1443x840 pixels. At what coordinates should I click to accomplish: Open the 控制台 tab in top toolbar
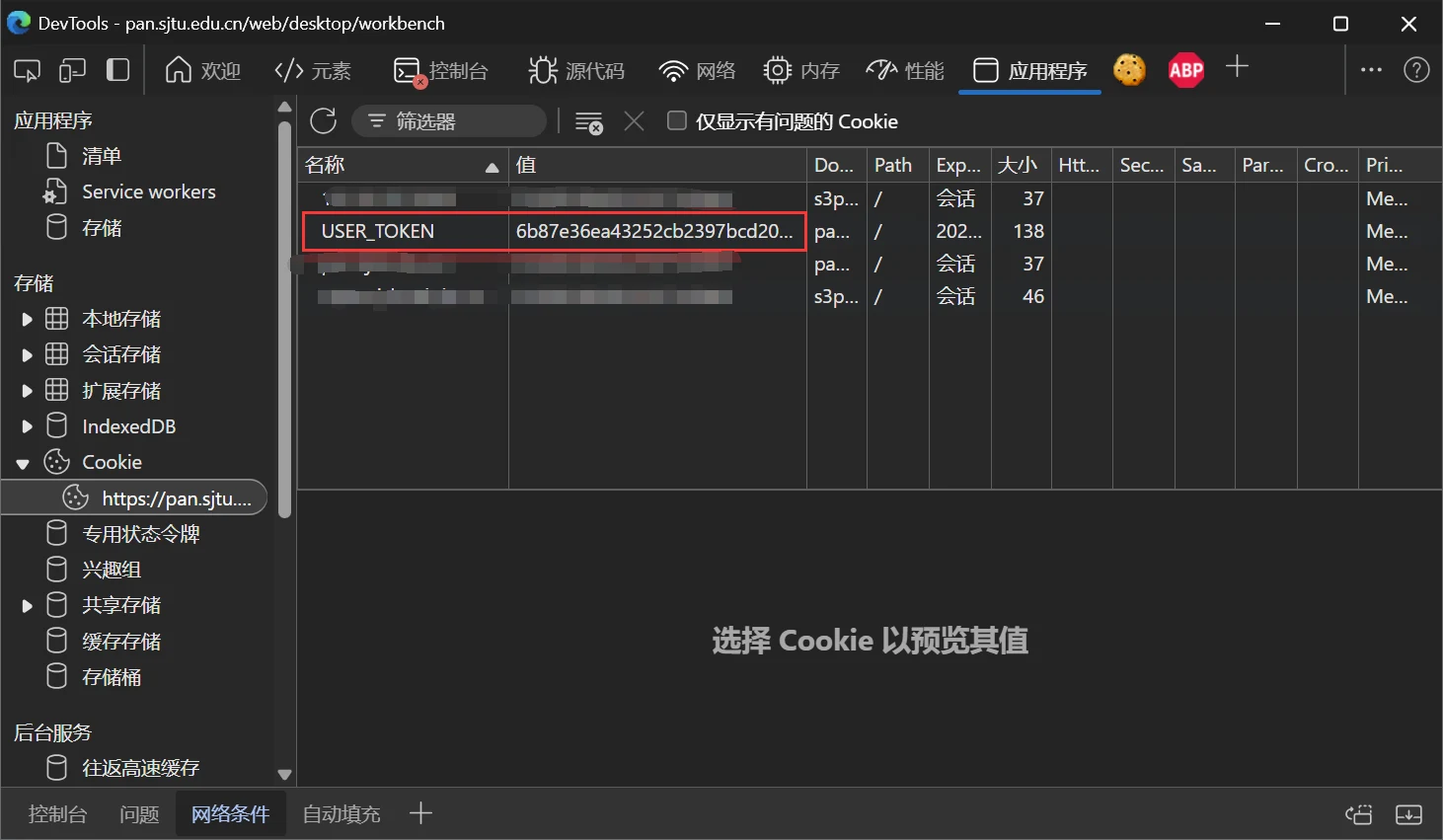click(x=440, y=70)
